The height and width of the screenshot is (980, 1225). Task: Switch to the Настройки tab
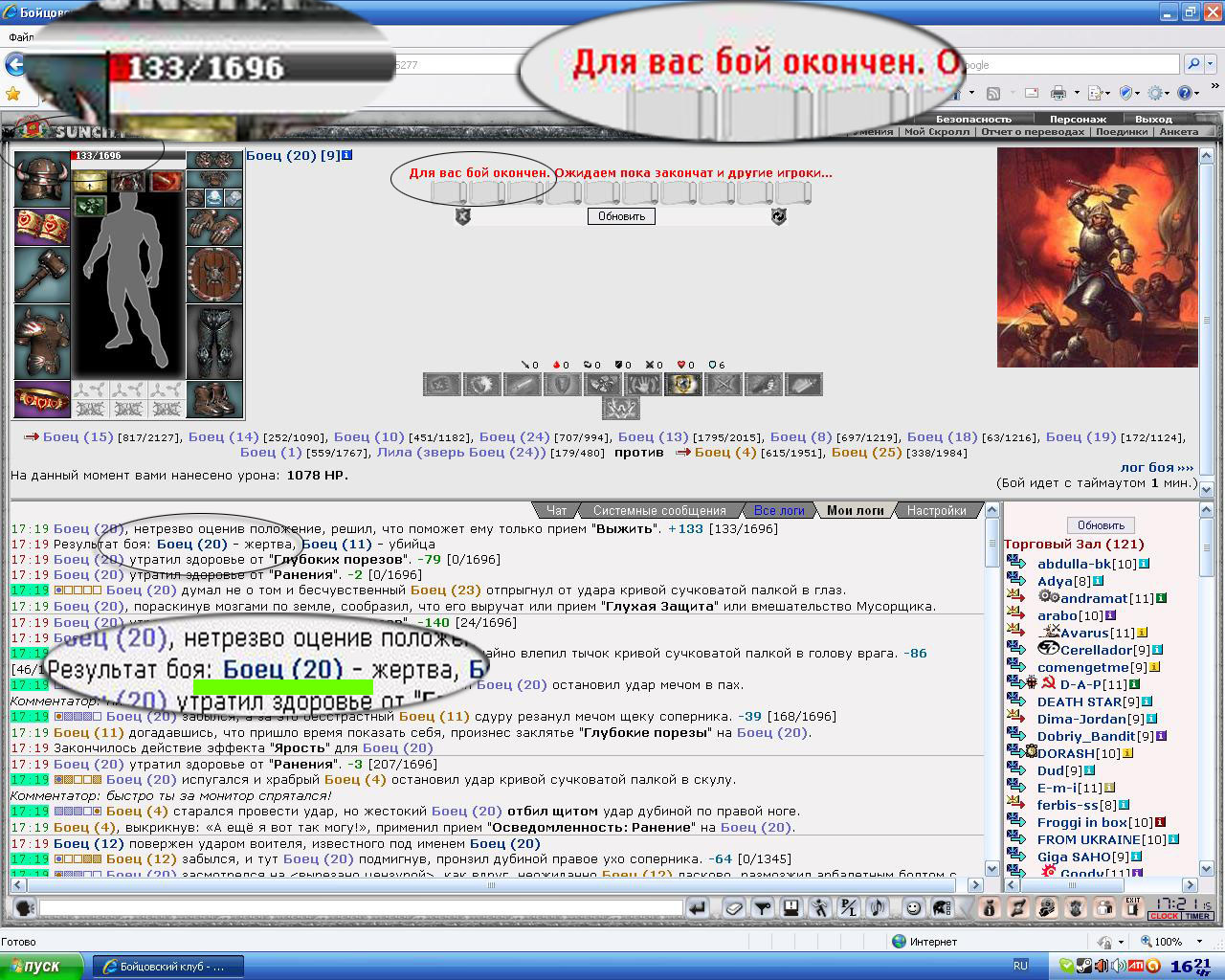[937, 510]
